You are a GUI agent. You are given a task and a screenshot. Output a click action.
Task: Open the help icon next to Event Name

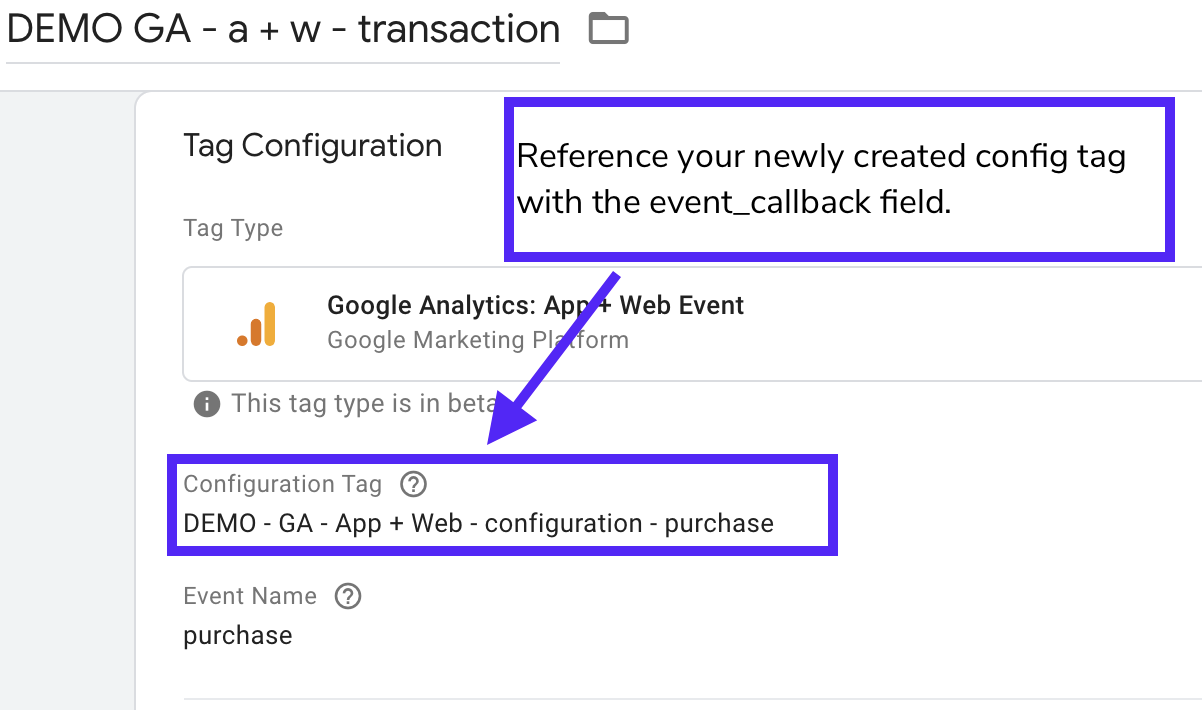[347, 597]
